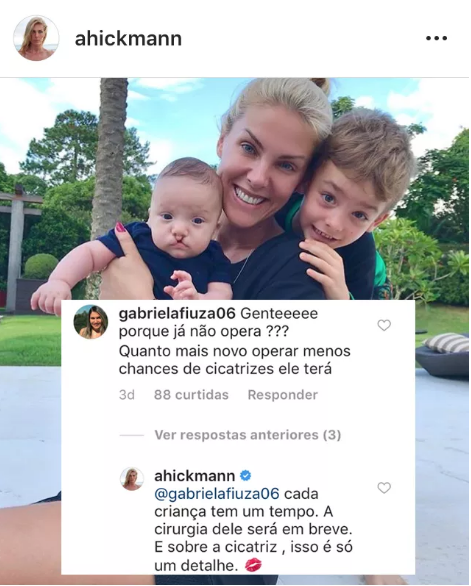Click the 3d timestamp under the comment

[127, 395]
